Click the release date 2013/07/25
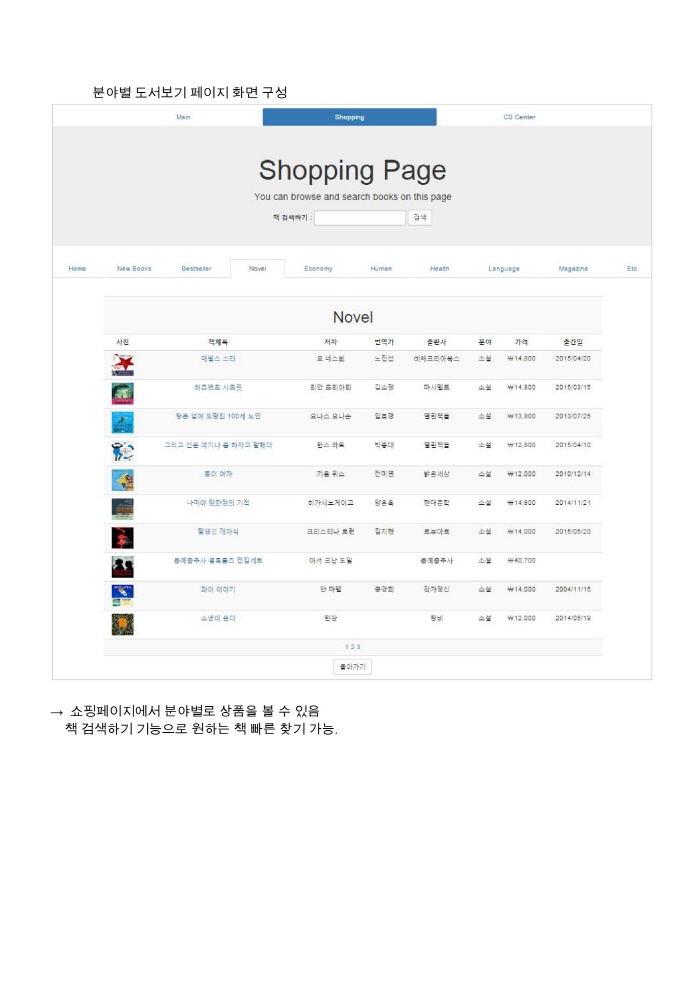The width and height of the screenshot is (700, 989). click(x=573, y=416)
